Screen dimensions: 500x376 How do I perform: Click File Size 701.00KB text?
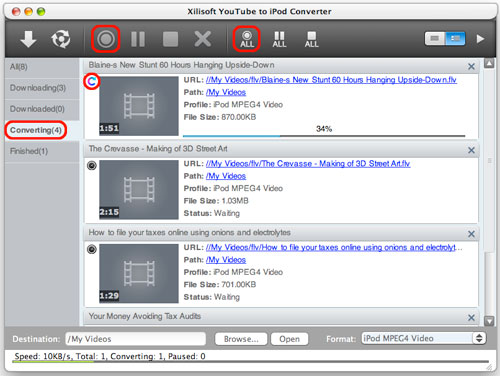pyautogui.click(x=220, y=284)
